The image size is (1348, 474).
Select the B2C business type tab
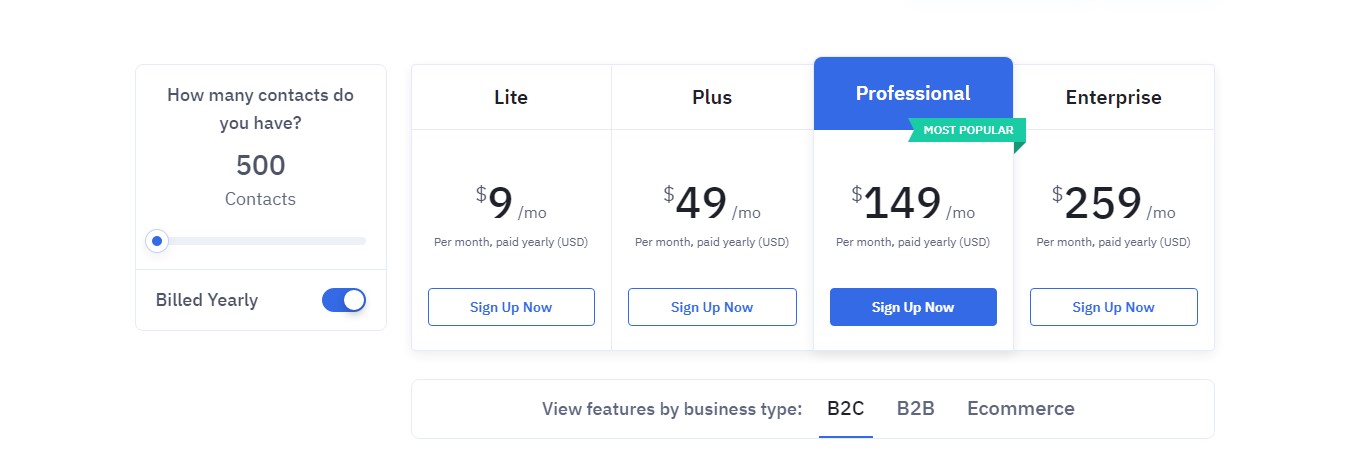coord(846,409)
